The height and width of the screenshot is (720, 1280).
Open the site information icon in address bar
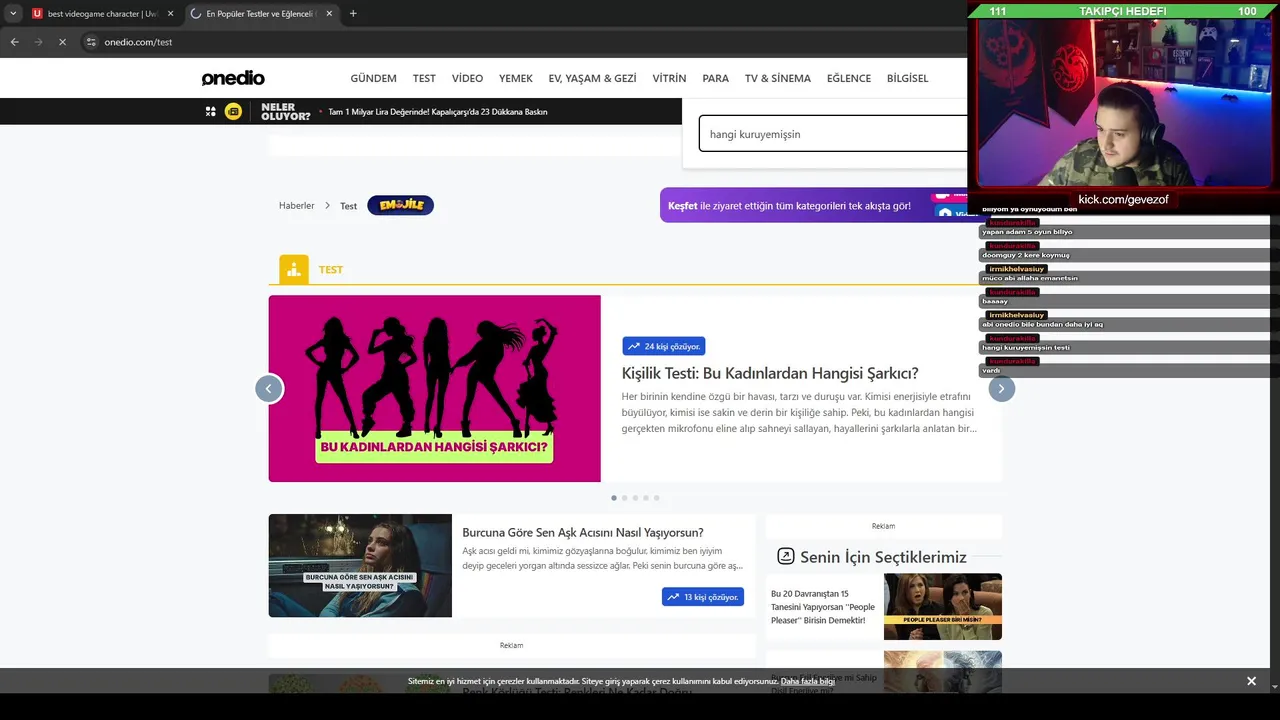pyautogui.click(x=91, y=42)
